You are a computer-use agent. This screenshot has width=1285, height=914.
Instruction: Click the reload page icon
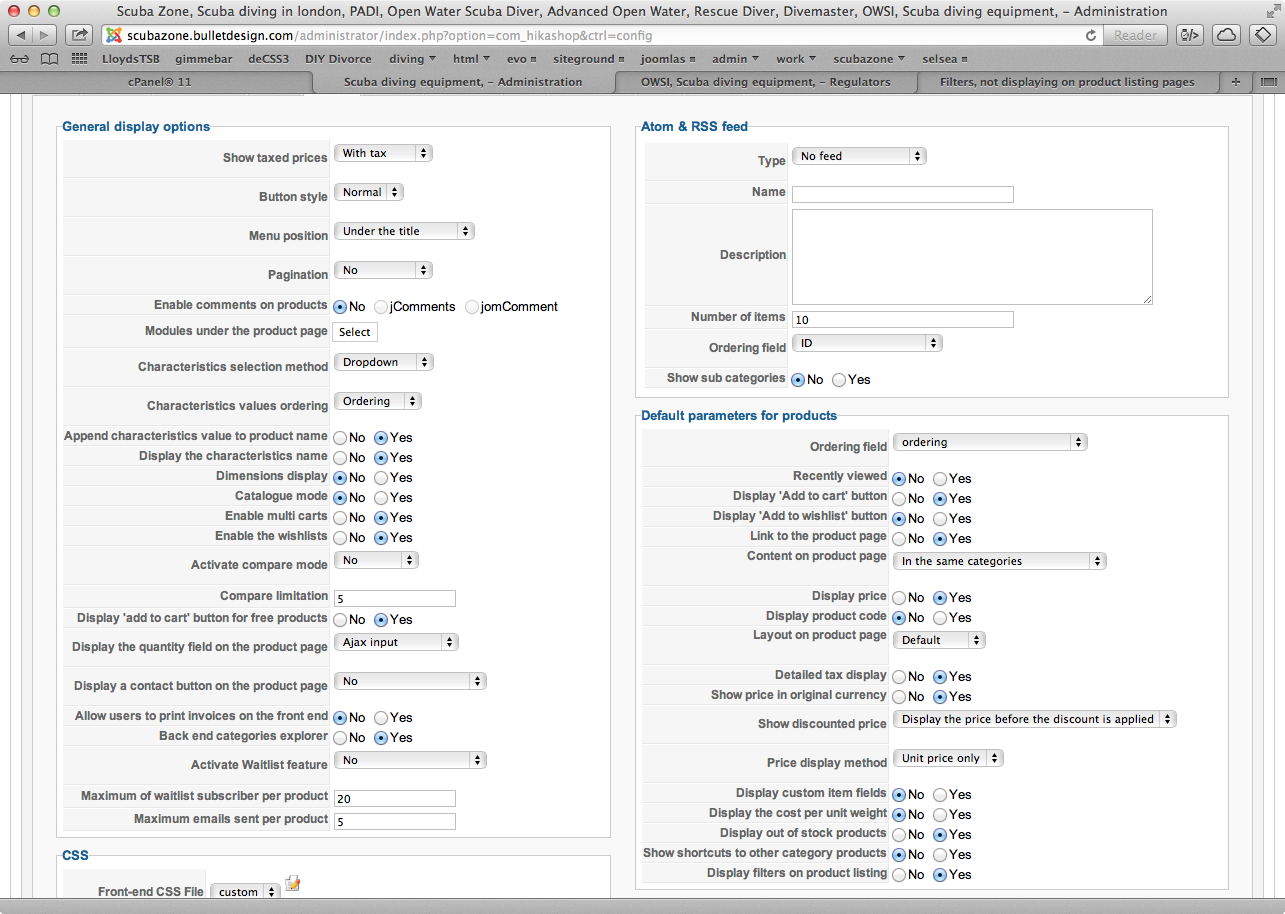click(1091, 35)
